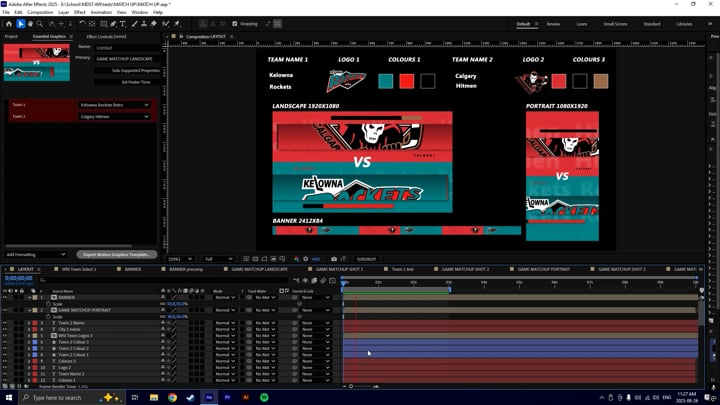The width and height of the screenshot is (720, 405).
Task: Hide the City 2 name layer eye
Action: click(5, 329)
